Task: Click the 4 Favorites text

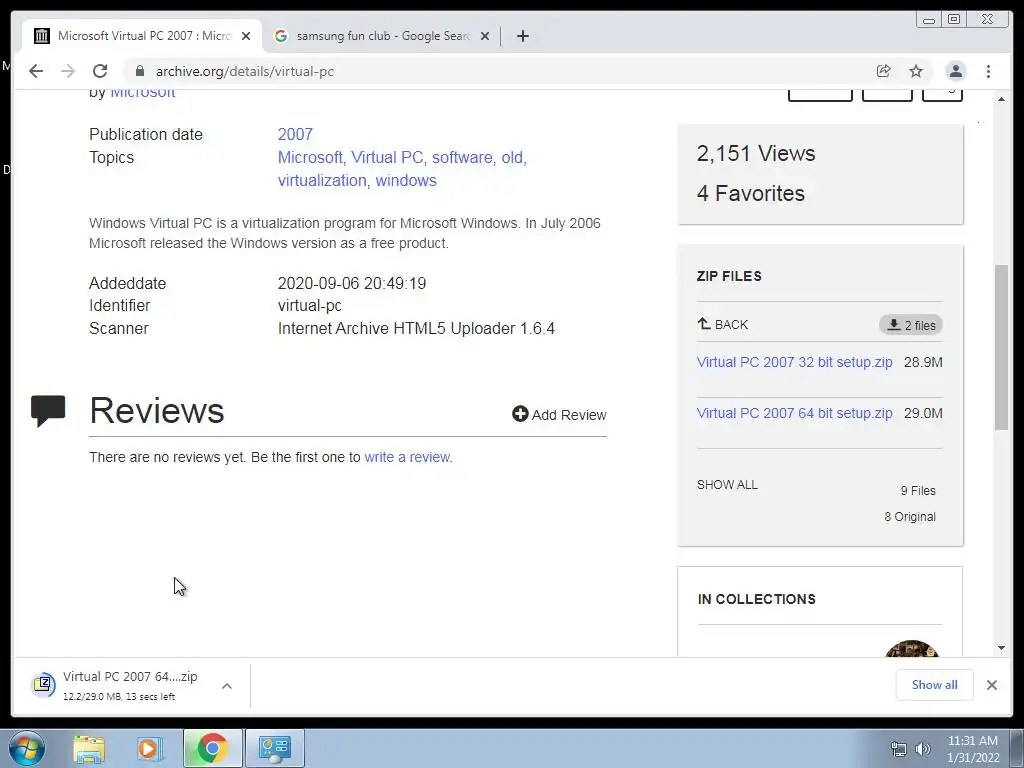Action: 750,193
